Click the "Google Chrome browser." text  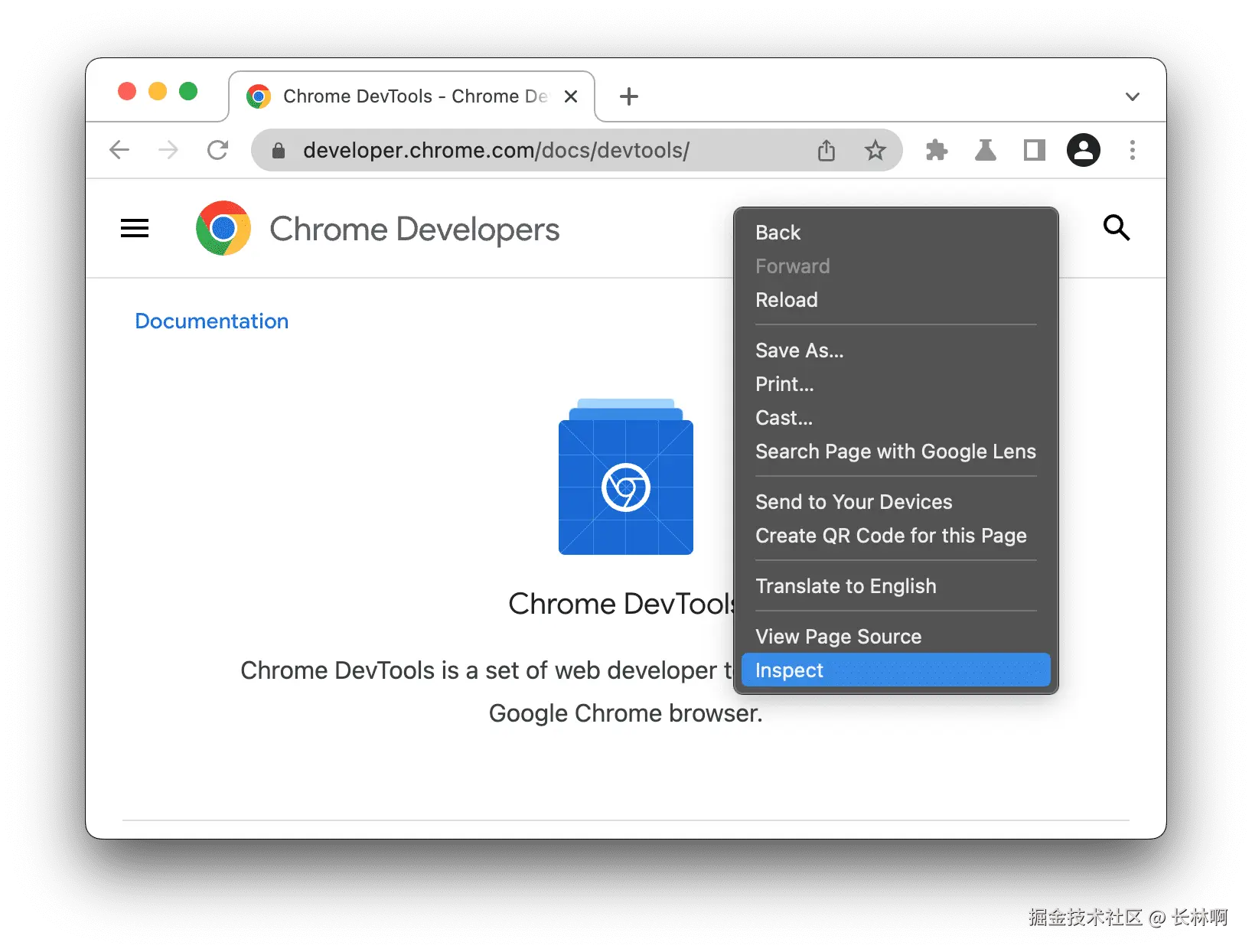(626, 713)
